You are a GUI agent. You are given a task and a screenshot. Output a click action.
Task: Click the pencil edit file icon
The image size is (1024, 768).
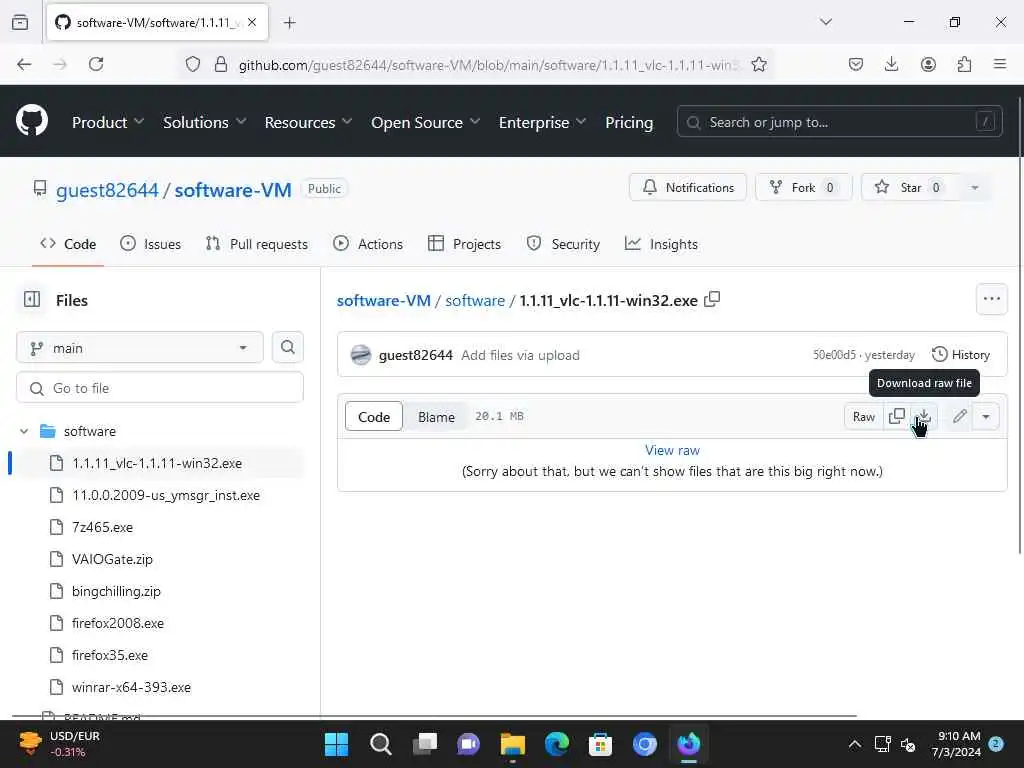point(959,417)
